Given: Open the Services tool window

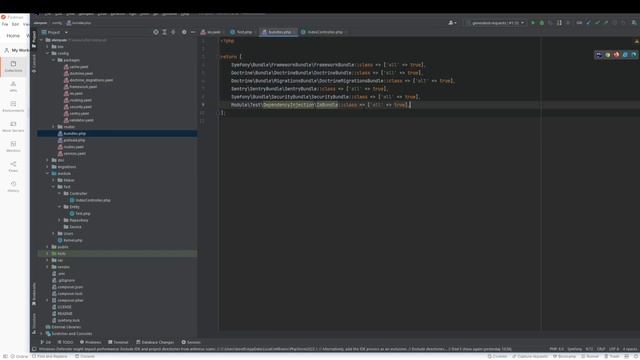Looking at the screenshot, I should 191,342.
